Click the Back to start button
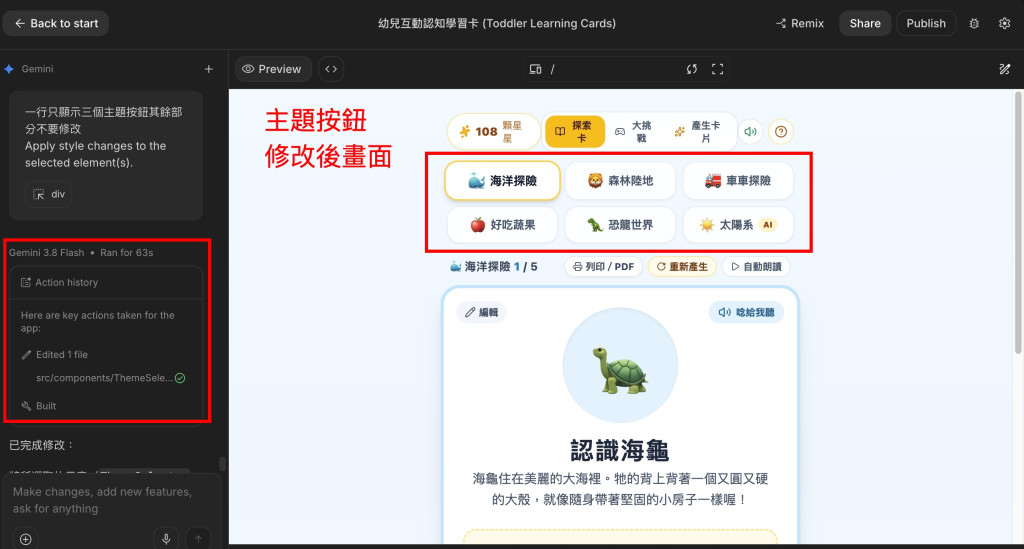Image resolution: width=1024 pixels, height=549 pixels. tap(56, 24)
